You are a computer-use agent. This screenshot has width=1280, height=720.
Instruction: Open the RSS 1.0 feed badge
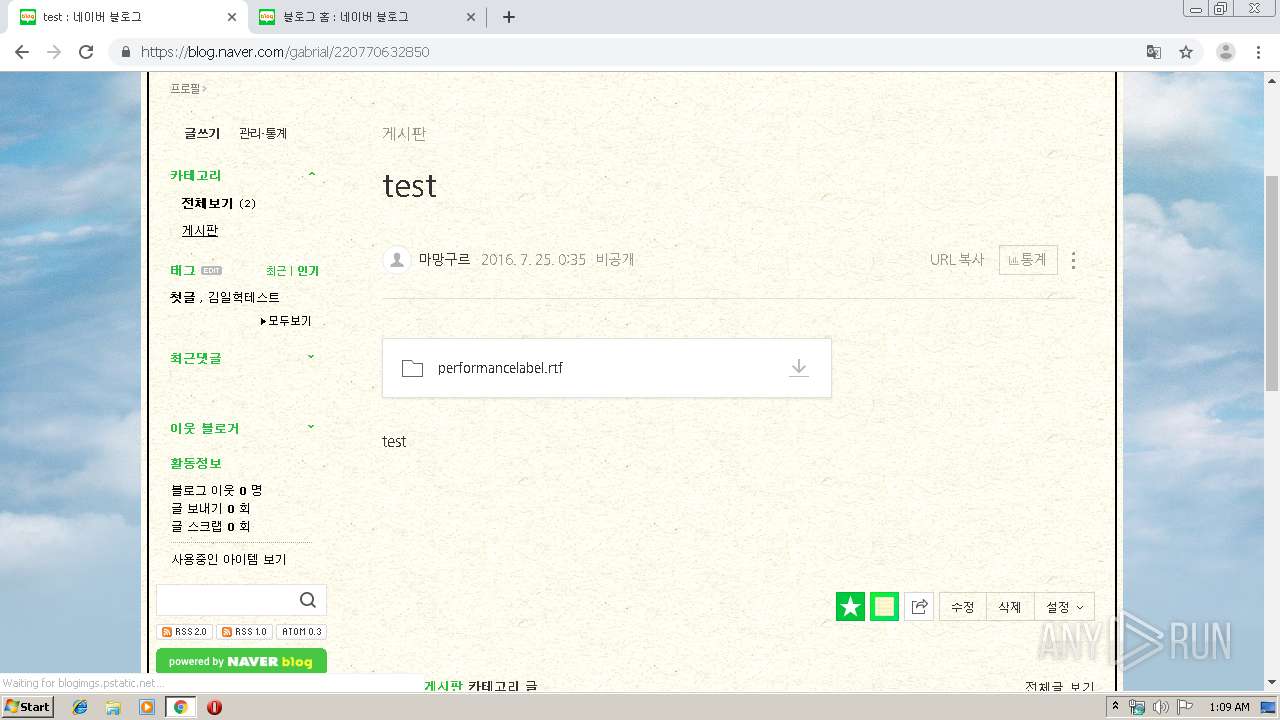(244, 632)
